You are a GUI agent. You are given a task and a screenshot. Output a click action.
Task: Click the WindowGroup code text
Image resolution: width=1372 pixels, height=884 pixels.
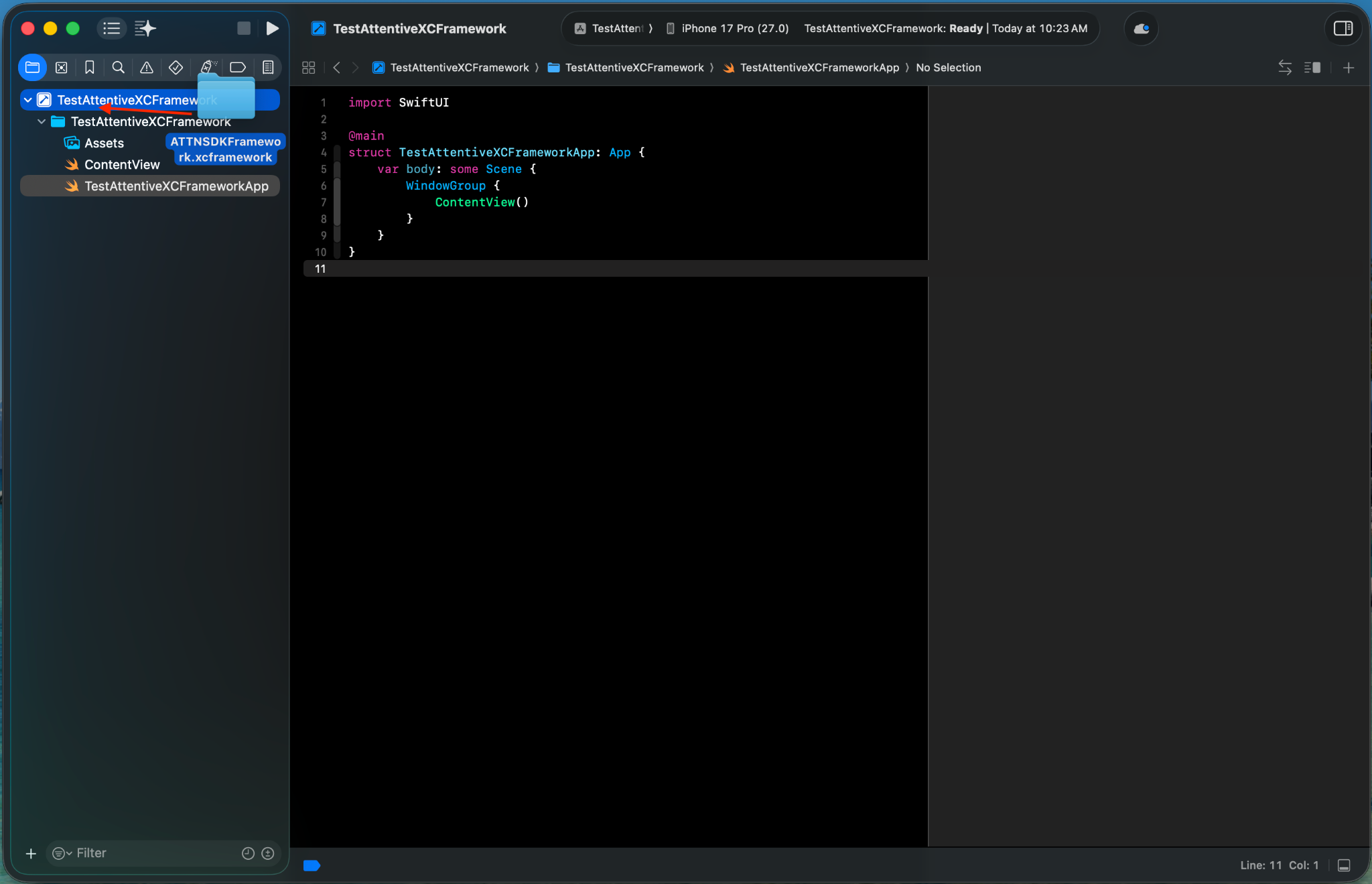(x=445, y=186)
